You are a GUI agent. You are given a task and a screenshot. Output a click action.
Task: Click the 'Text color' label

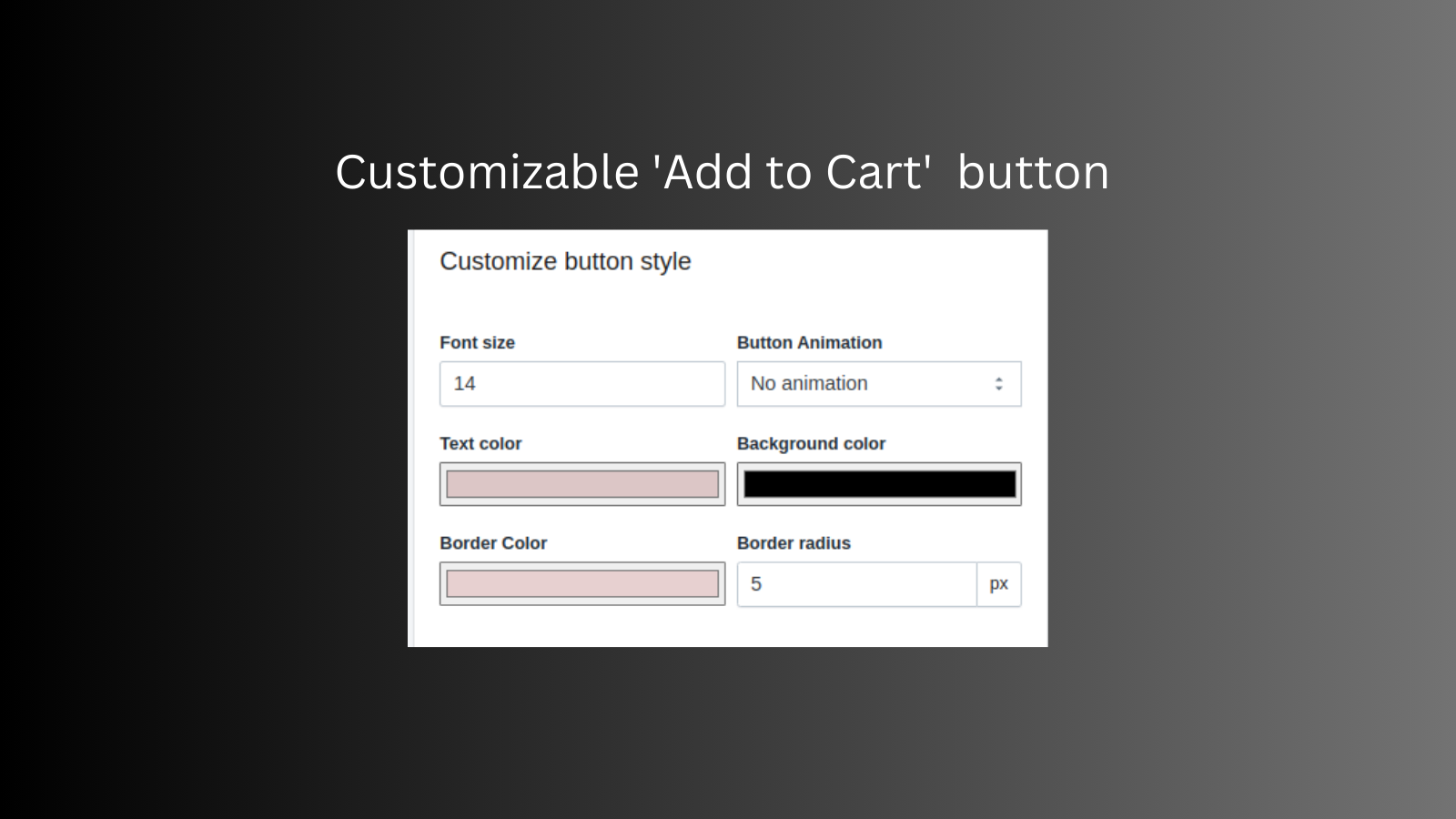pos(480,444)
